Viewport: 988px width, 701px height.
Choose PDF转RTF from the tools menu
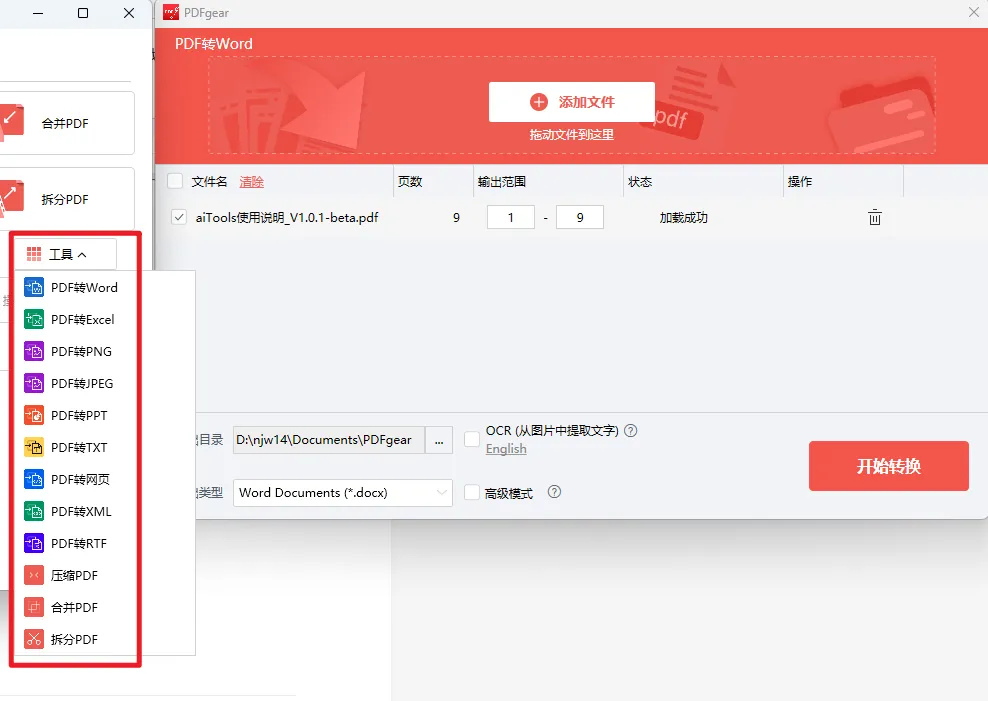(78, 544)
